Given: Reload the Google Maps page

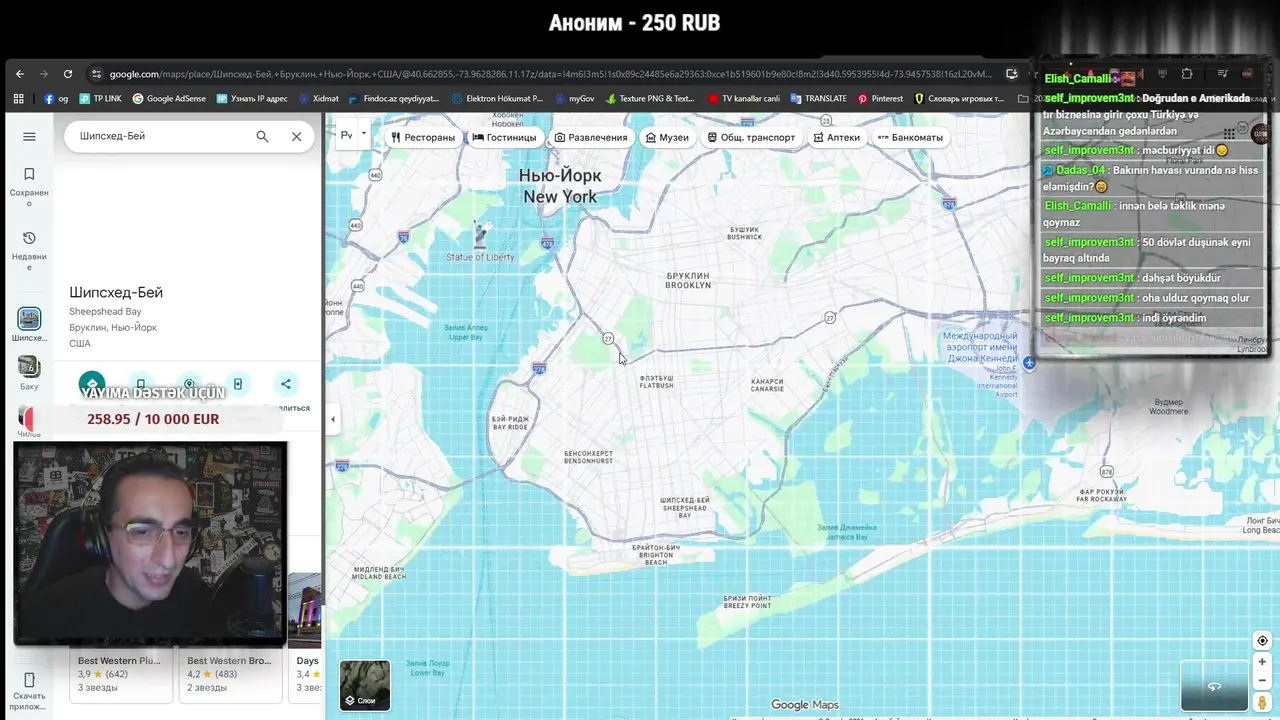Looking at the screenshot, I should 67,74.
